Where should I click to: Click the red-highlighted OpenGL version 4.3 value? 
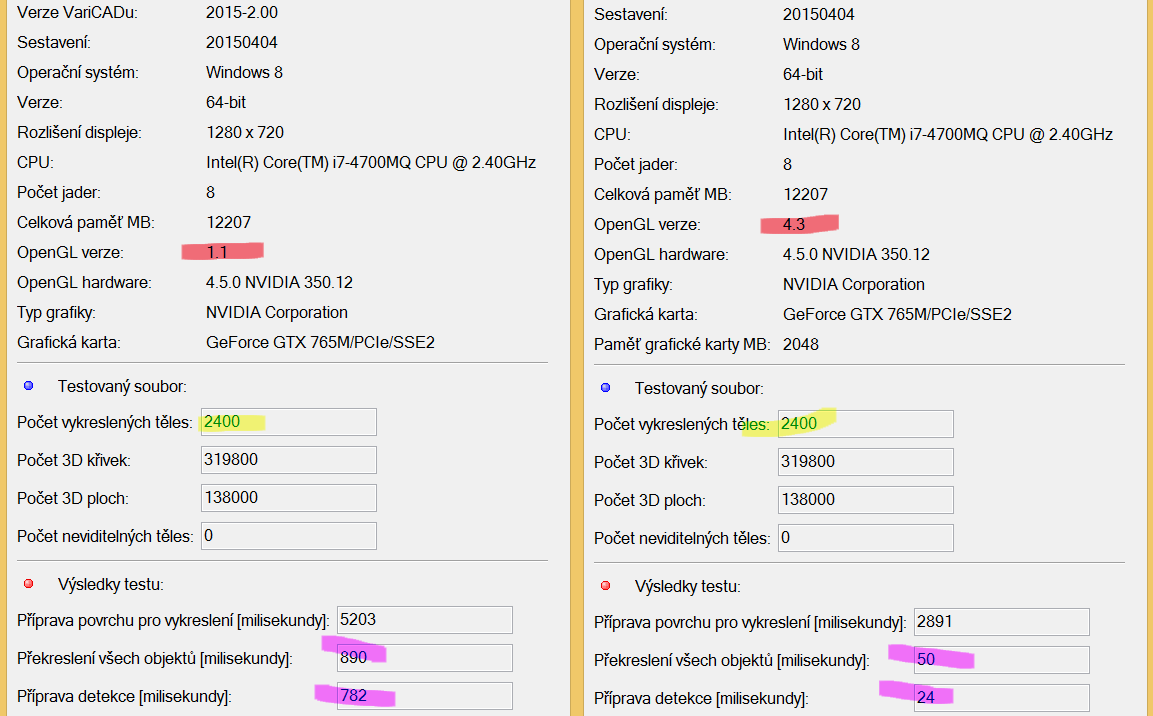795,224
